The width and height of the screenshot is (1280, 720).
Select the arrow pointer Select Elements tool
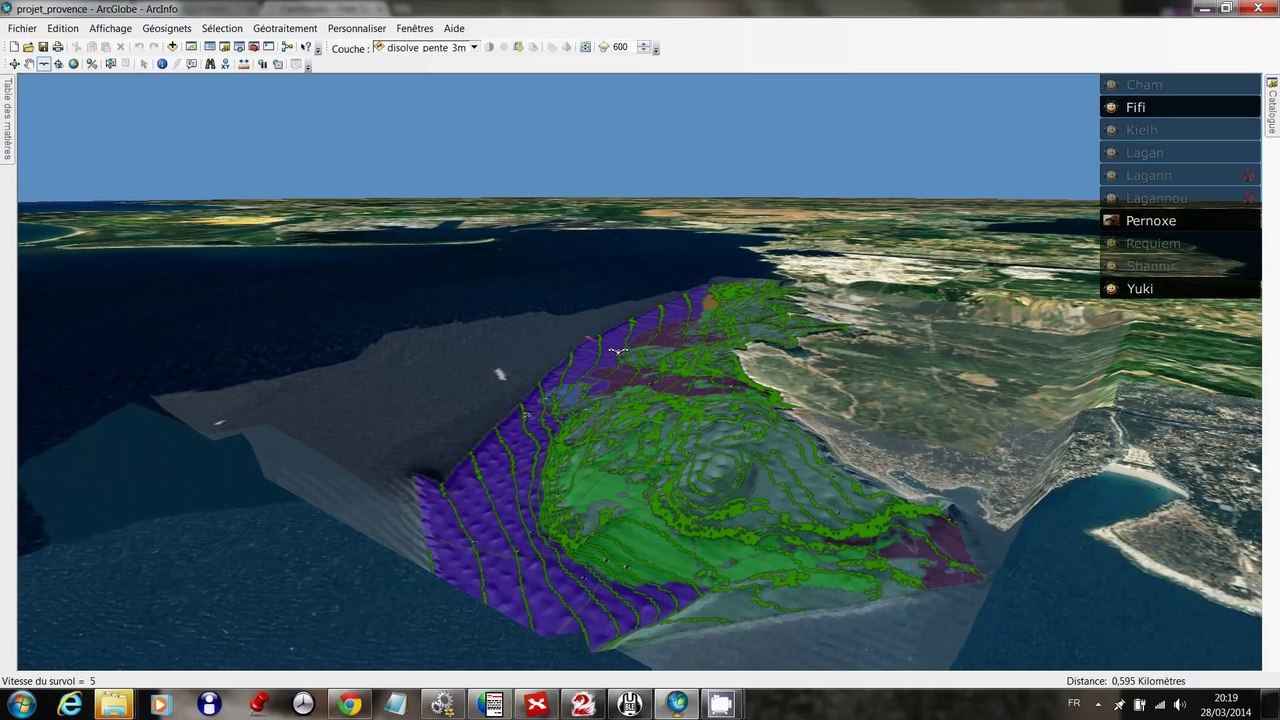coord(144,64)
